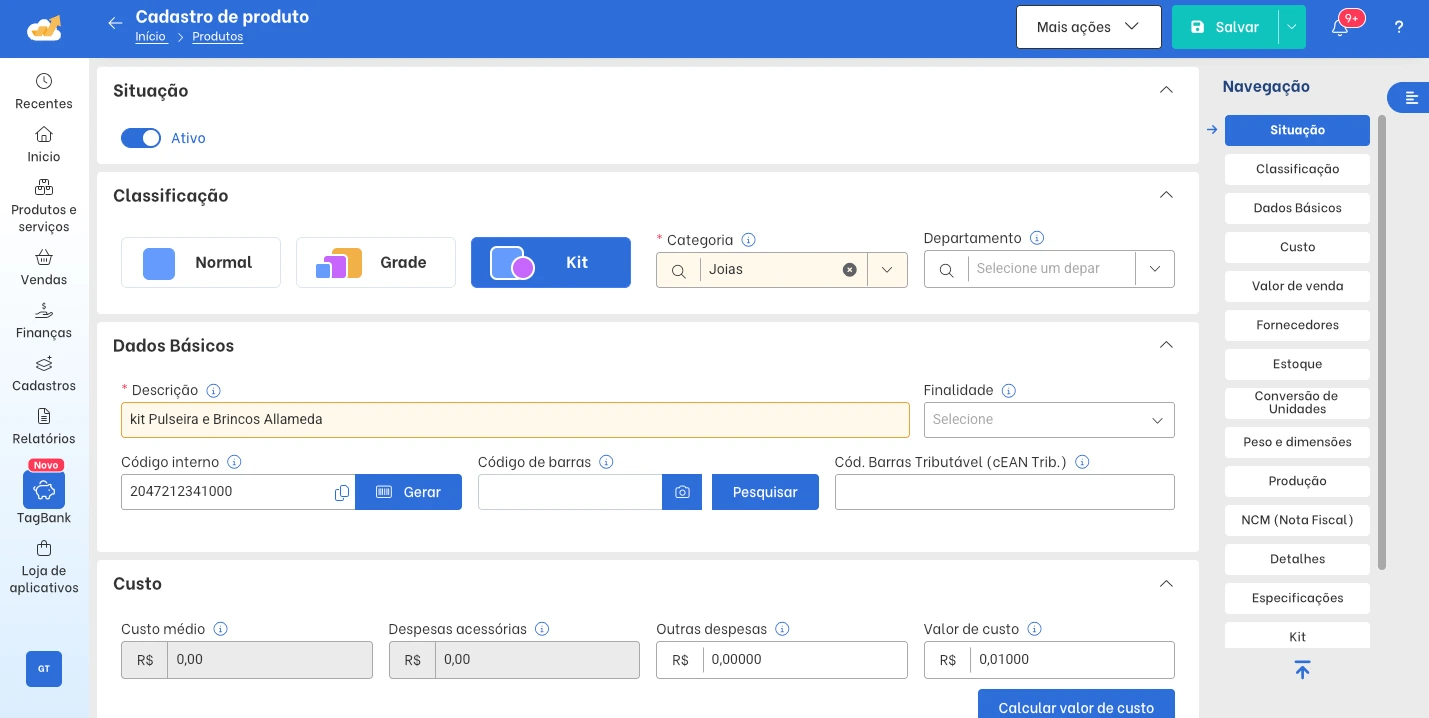Expand the Categoria dropdown chevron
The height and width of the screenshot is (718, 1429).
pos(887,270)
